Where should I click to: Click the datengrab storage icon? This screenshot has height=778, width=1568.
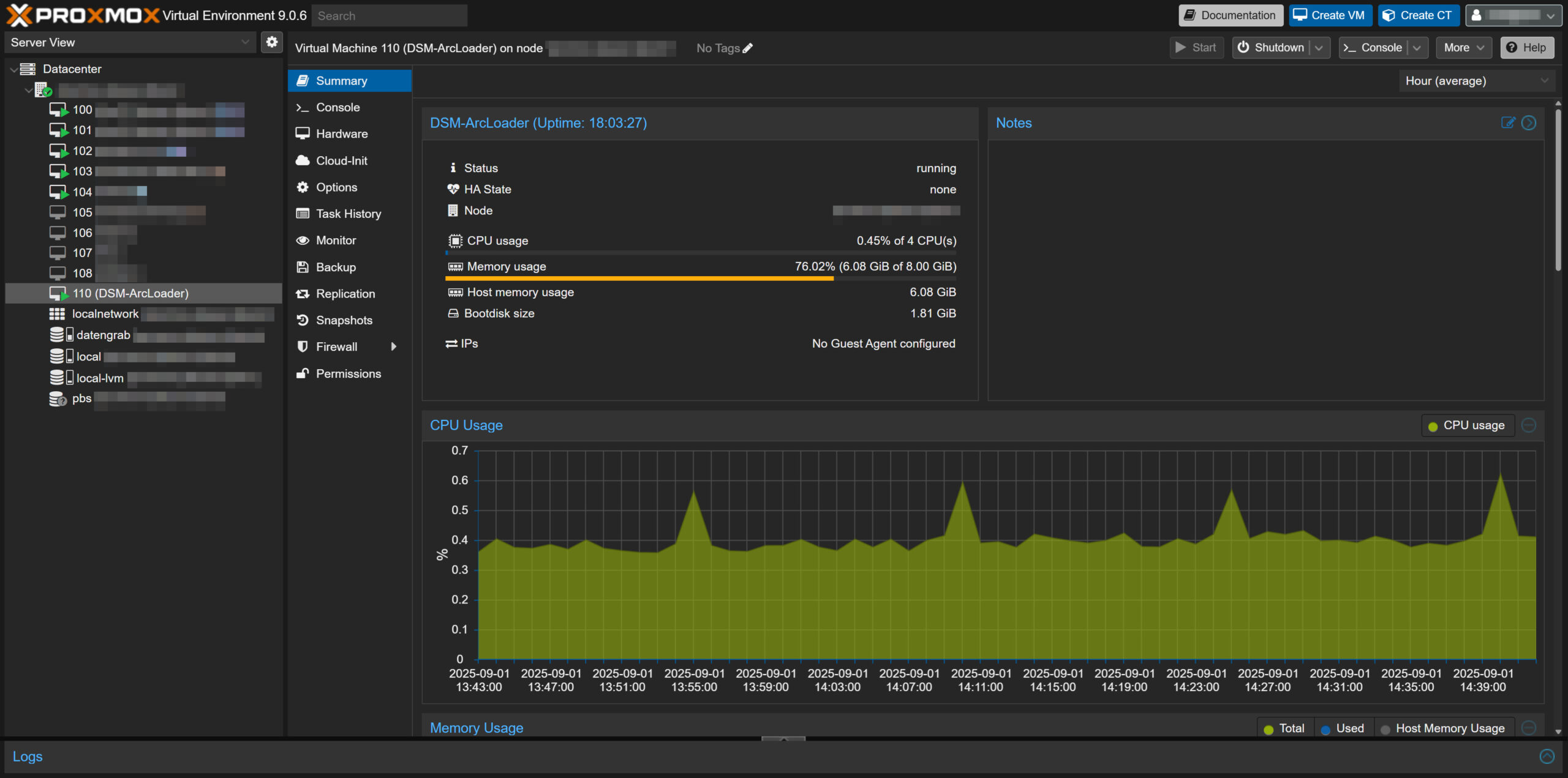[61, 335]
